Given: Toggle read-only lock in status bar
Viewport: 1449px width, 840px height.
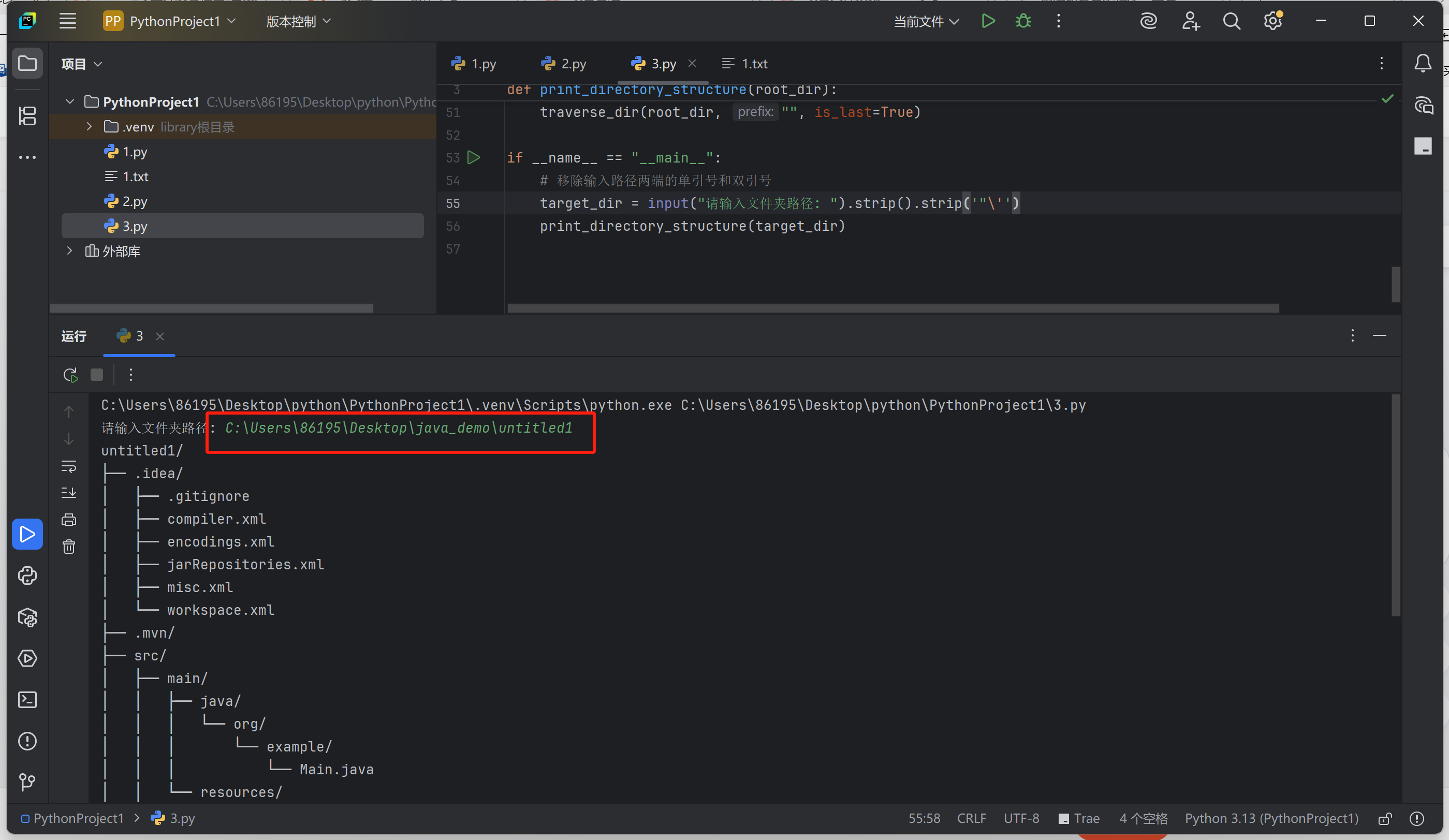Looking at the screenshot, I should click(x=1385, y=819).
